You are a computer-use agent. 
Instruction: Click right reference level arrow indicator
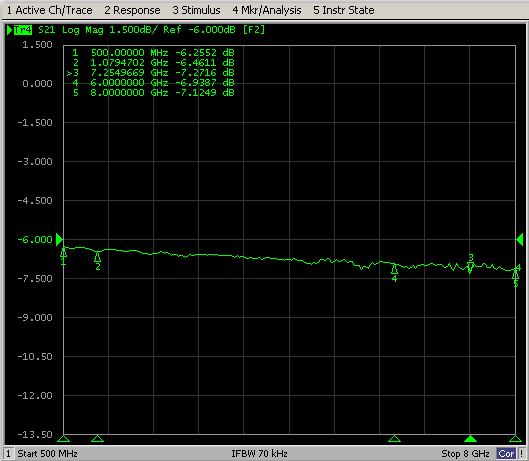[520, 239]
